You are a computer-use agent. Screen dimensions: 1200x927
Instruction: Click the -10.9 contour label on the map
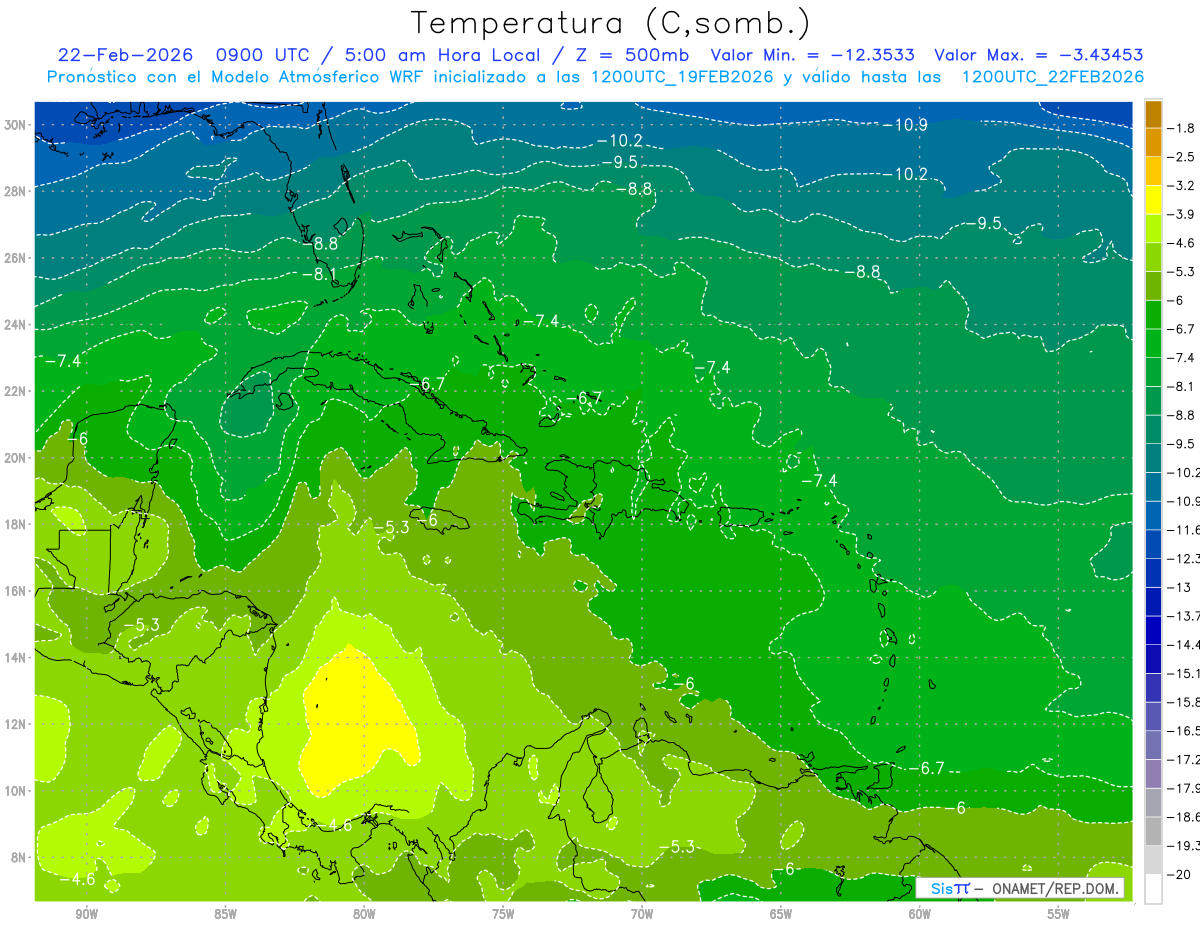click(905, 124)
